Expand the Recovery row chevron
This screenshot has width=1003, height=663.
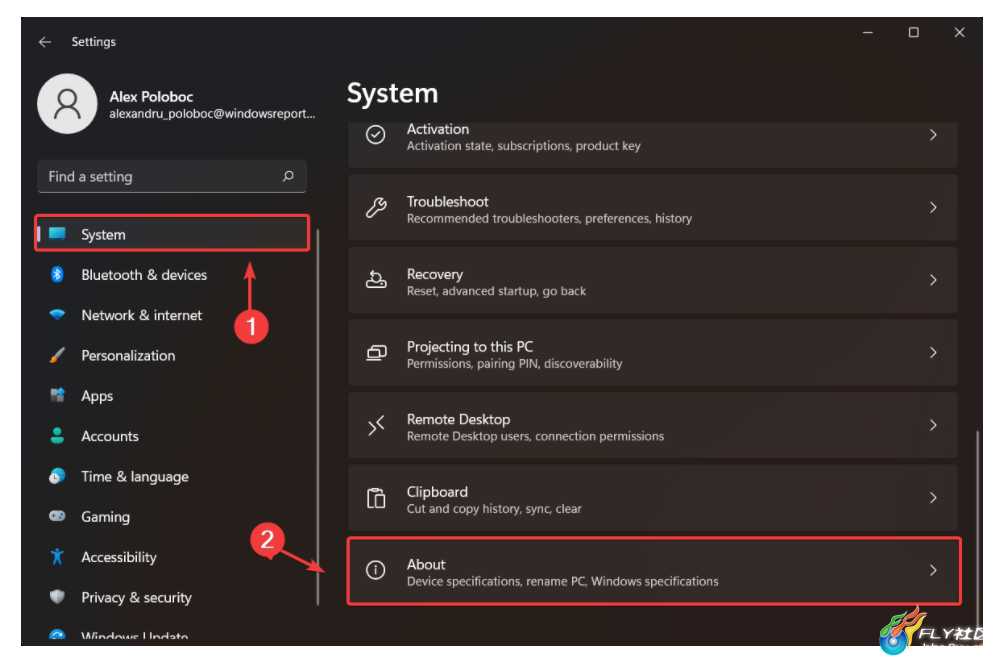click(933, 280)
